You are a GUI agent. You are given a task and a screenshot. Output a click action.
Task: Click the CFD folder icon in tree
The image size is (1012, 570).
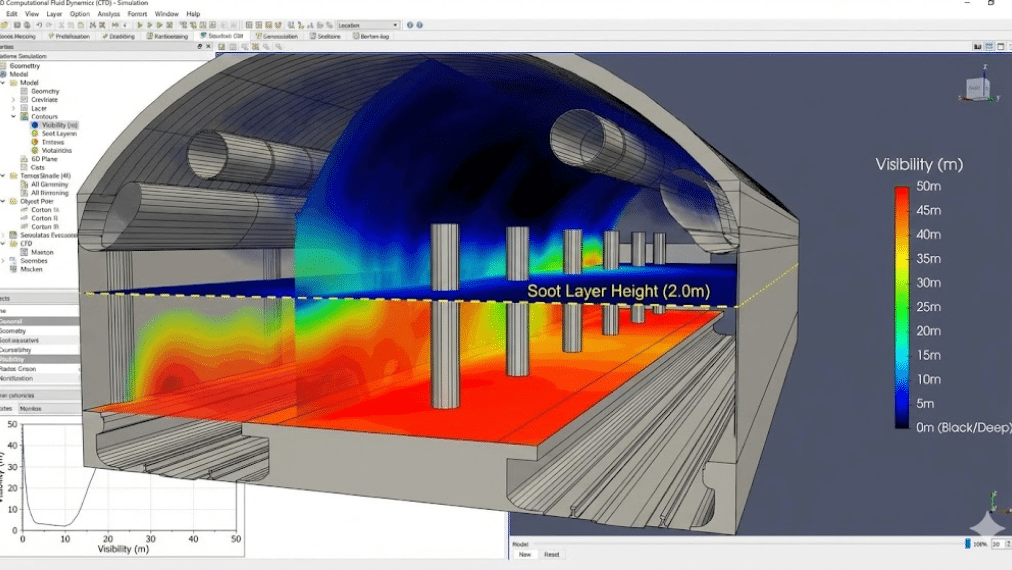[13, 243]
